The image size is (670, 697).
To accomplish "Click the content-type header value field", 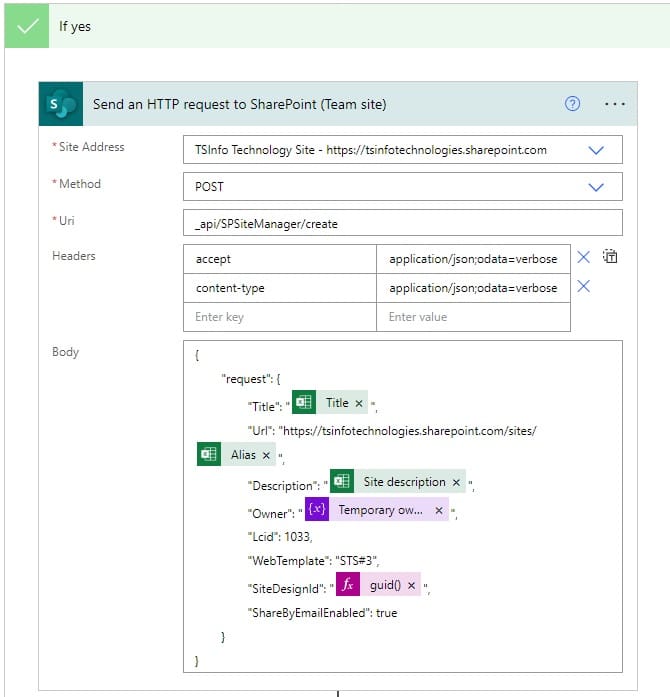I will 473,288.
